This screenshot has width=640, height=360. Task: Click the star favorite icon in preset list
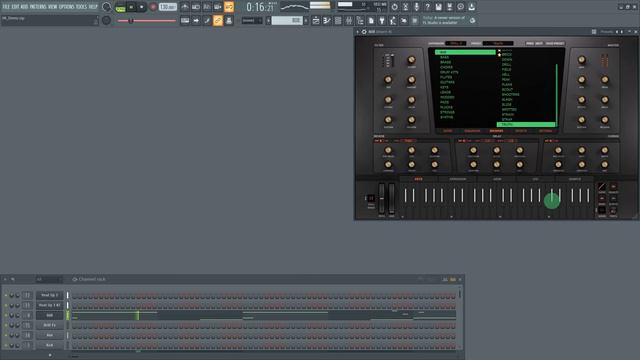click(499, 55)
